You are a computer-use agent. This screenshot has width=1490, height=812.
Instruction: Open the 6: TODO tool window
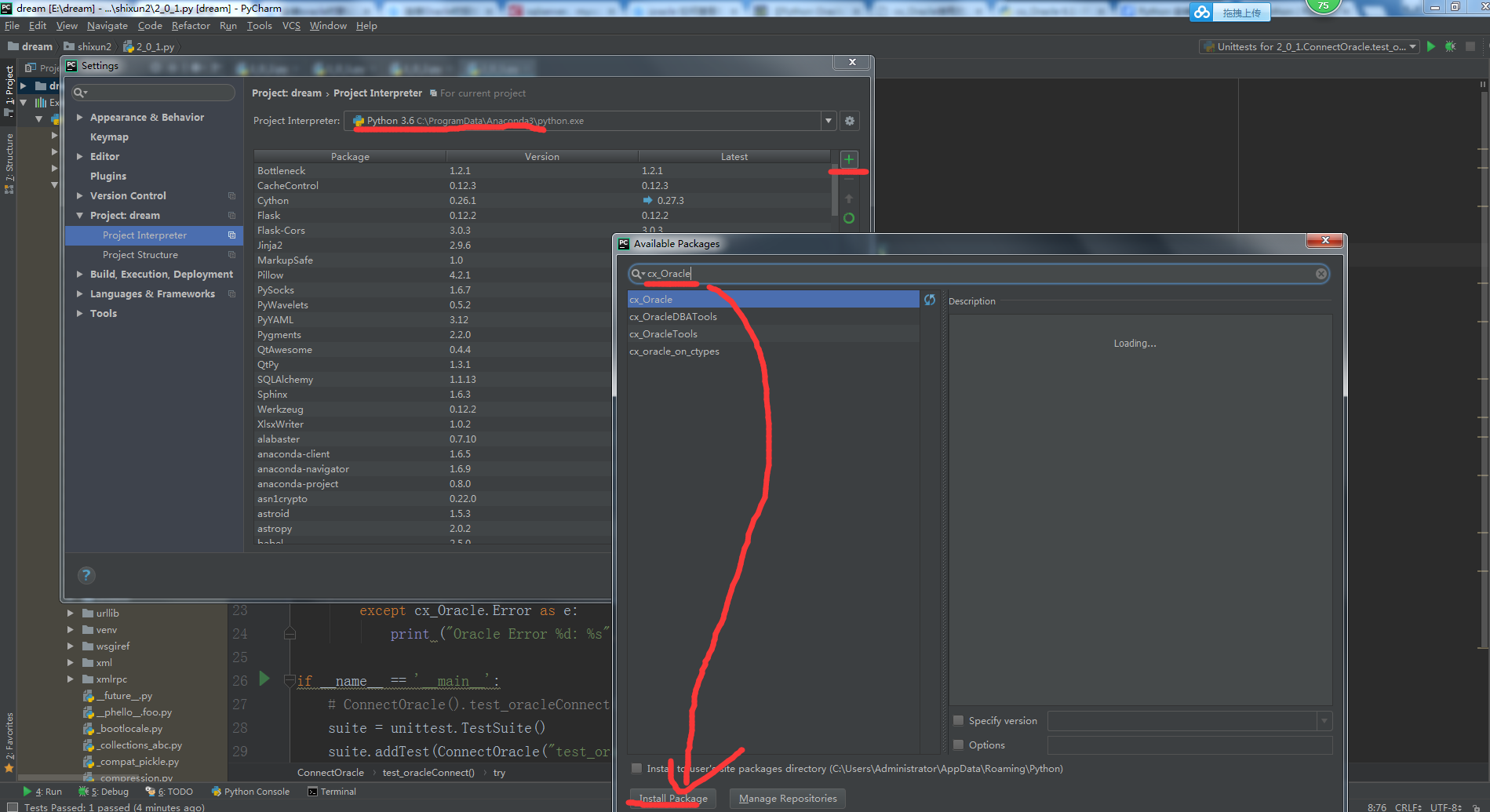point(169,792)
